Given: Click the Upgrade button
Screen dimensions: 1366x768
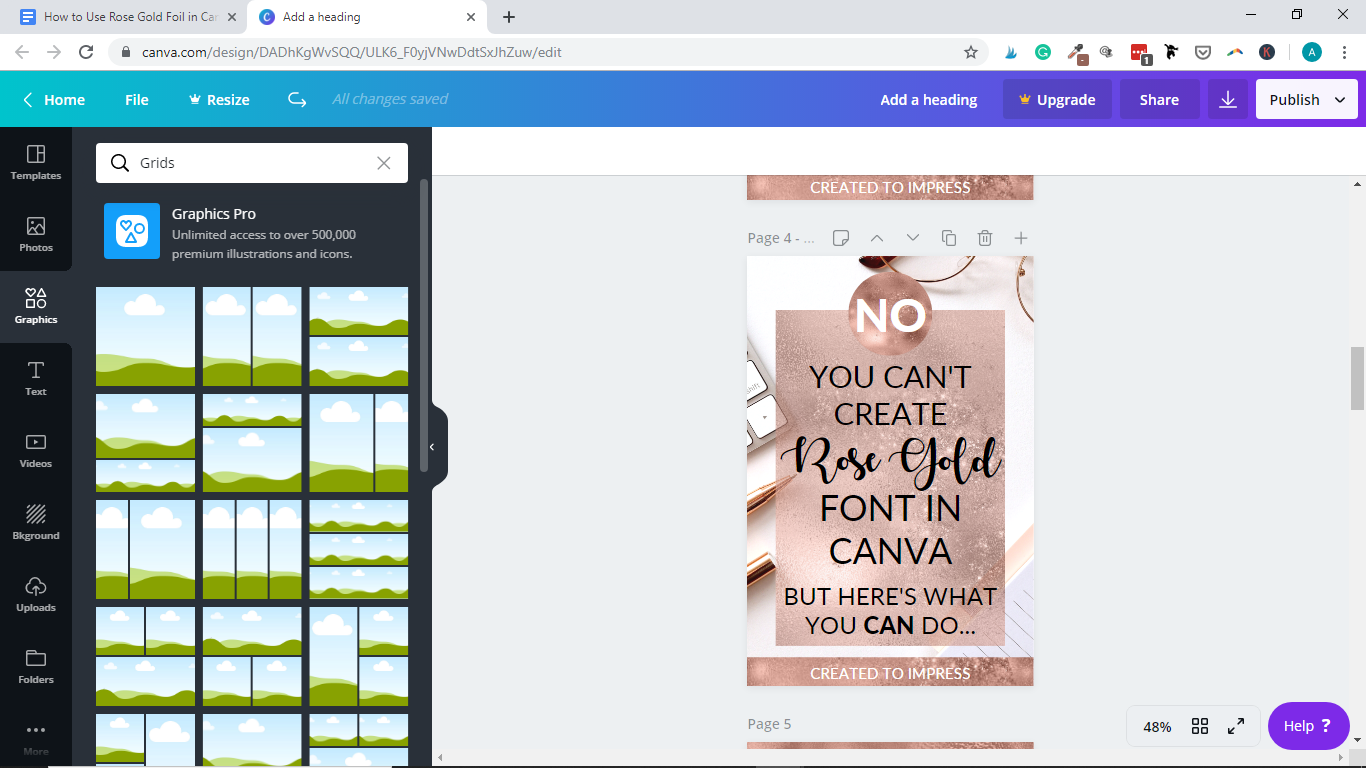Looking at the screenshot, I should click(x=1057, y=99).
